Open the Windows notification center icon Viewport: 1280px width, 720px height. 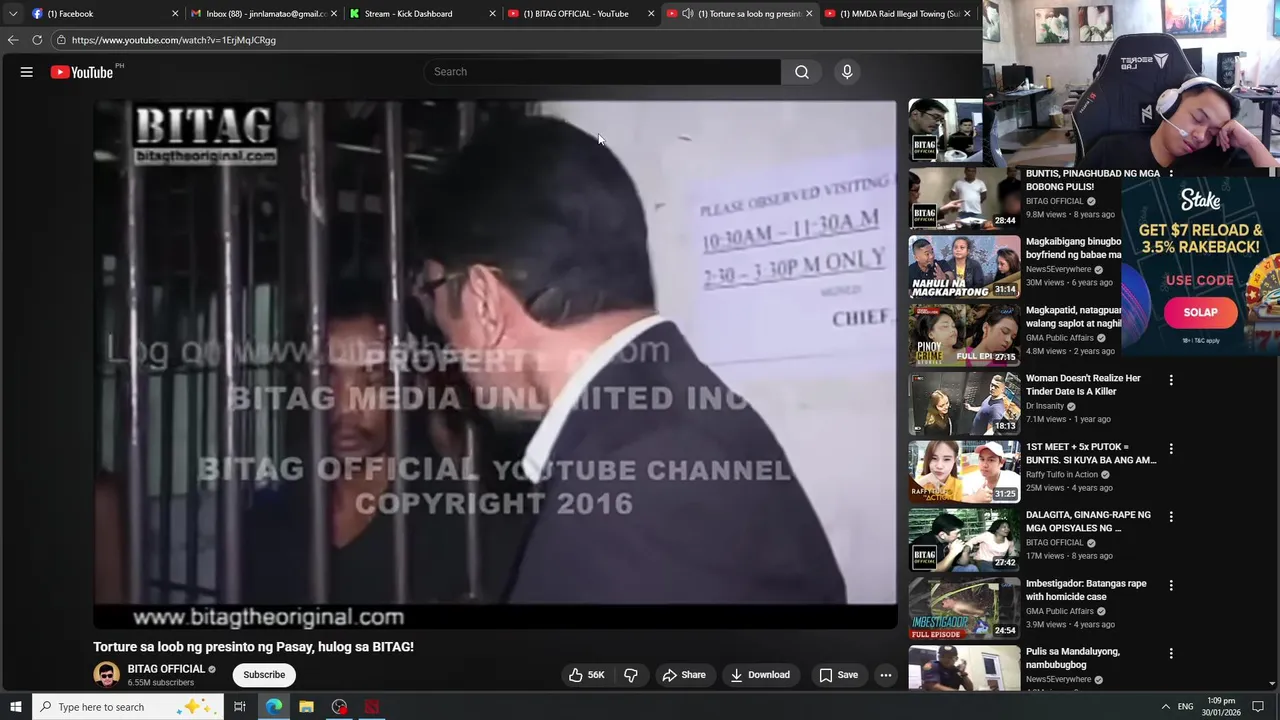point(1258,707)
